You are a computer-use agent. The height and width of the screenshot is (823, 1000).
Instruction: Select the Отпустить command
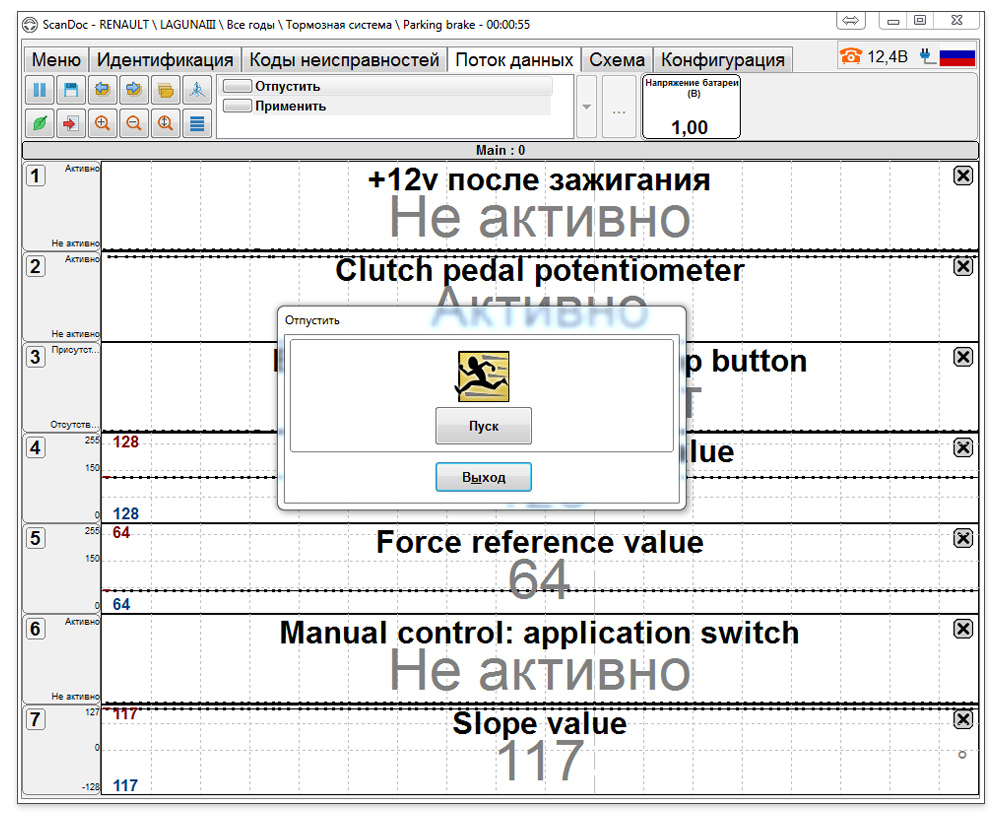click(386, 86)
